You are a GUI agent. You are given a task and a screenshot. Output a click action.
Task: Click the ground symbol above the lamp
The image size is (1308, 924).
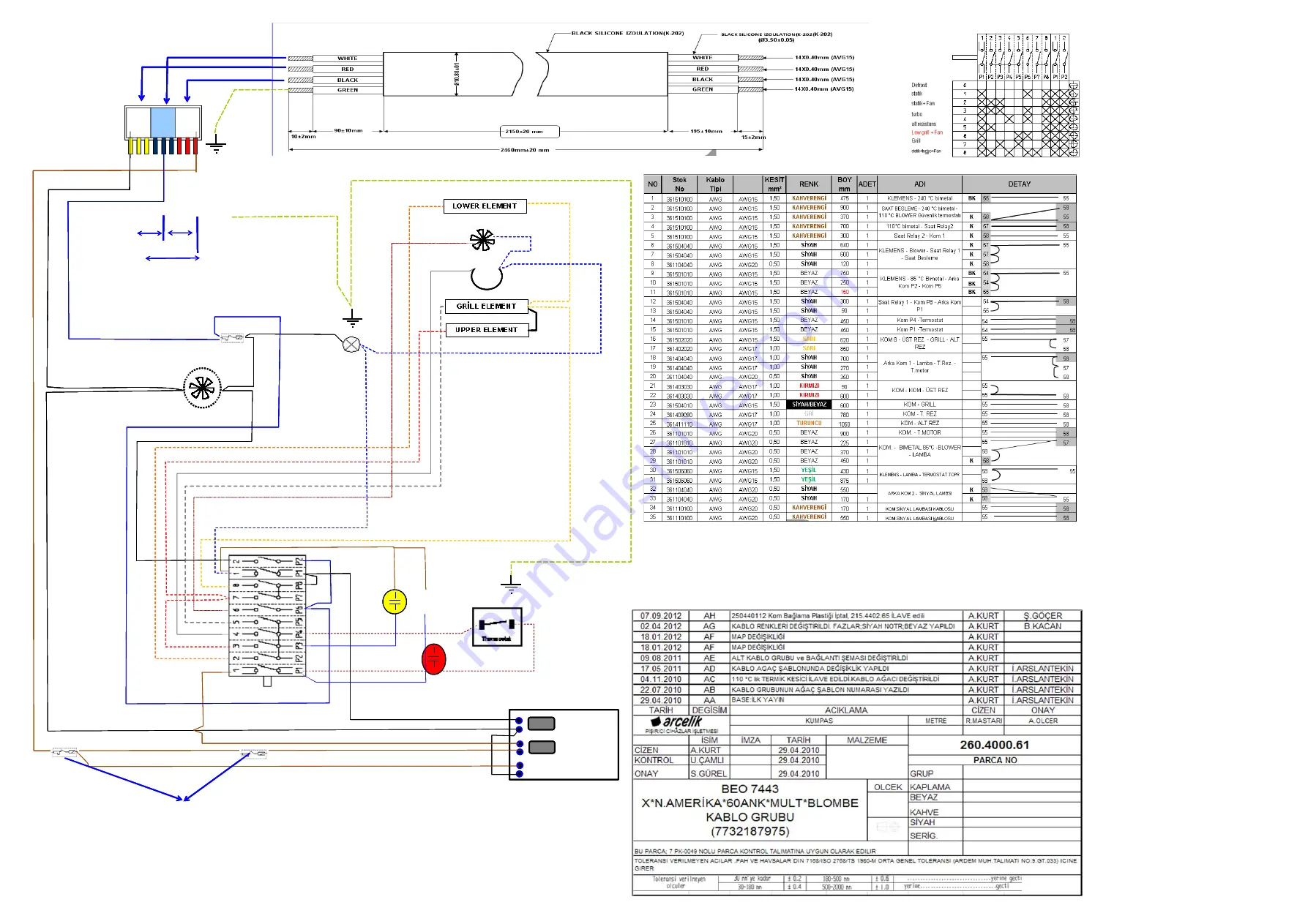tap(352, 318)
